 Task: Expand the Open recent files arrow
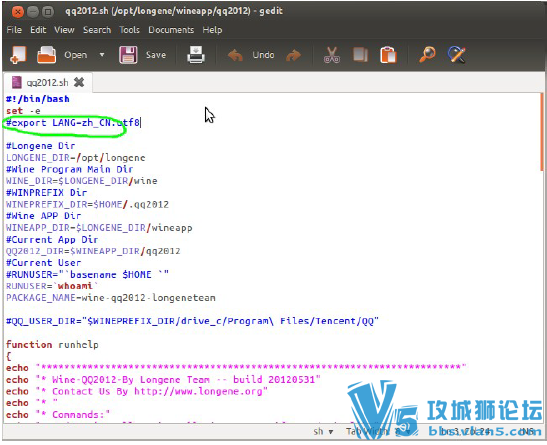[x=102, y=55]
